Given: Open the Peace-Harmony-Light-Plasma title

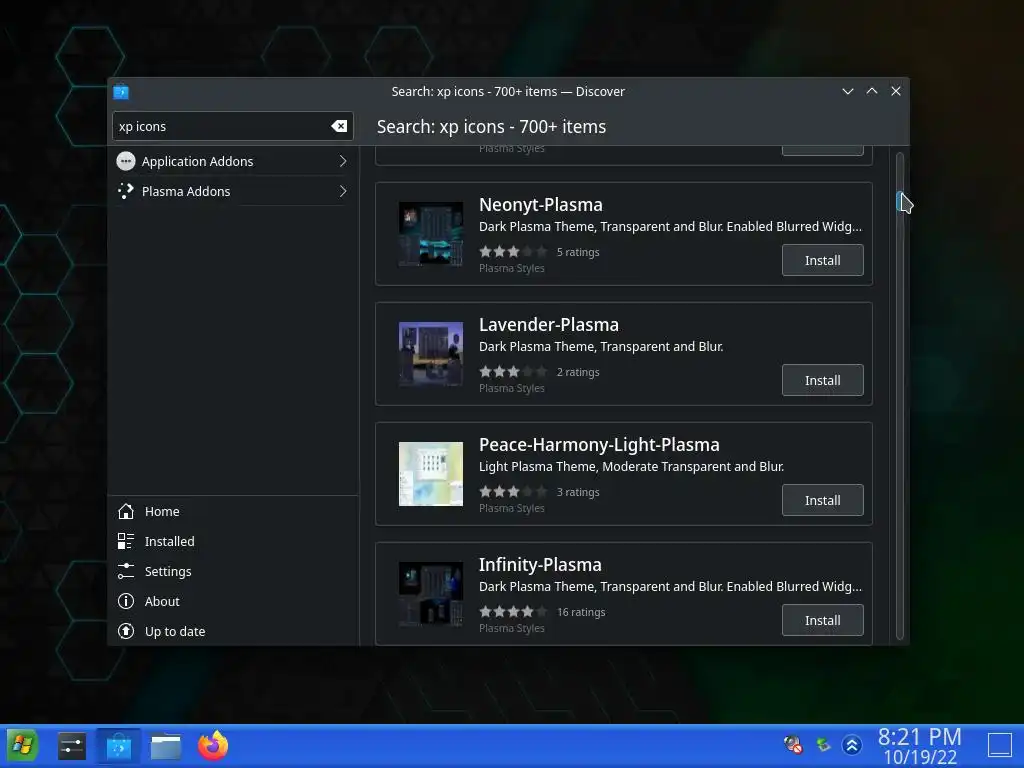Looking at the screenshot, I should (x=599, y=445).
